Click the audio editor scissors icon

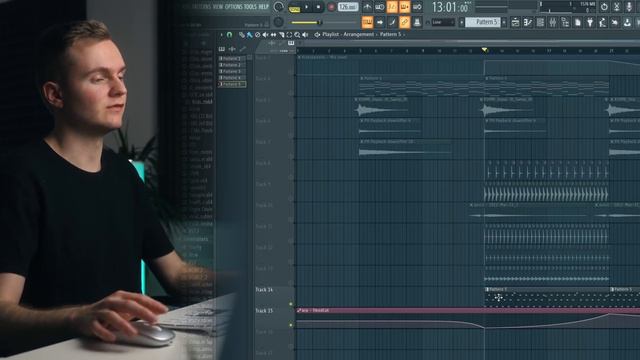617,7
